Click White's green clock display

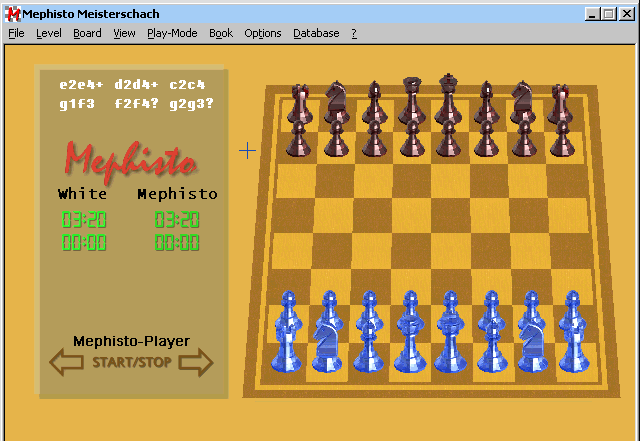[81, 220]
